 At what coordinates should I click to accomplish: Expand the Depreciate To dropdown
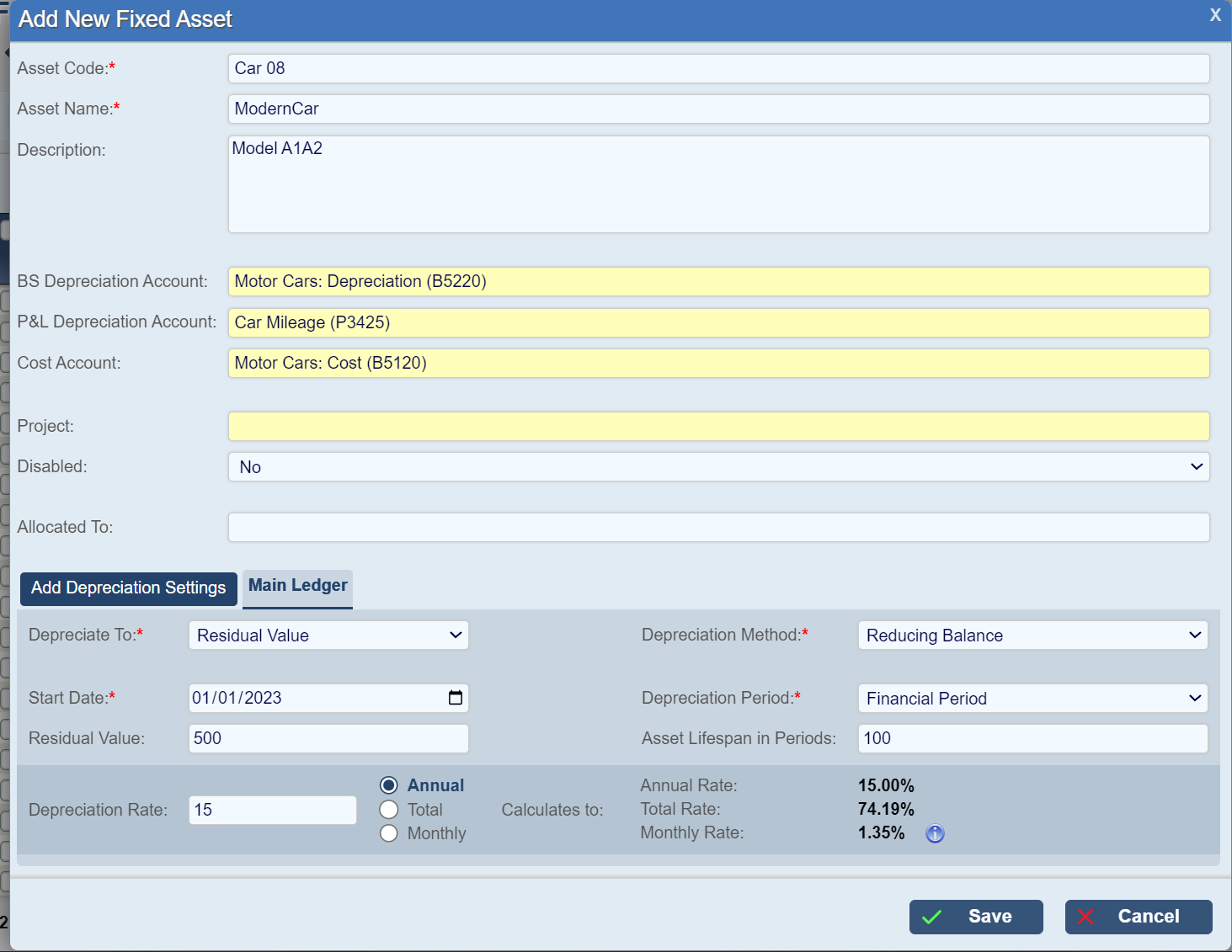point(328,636)
